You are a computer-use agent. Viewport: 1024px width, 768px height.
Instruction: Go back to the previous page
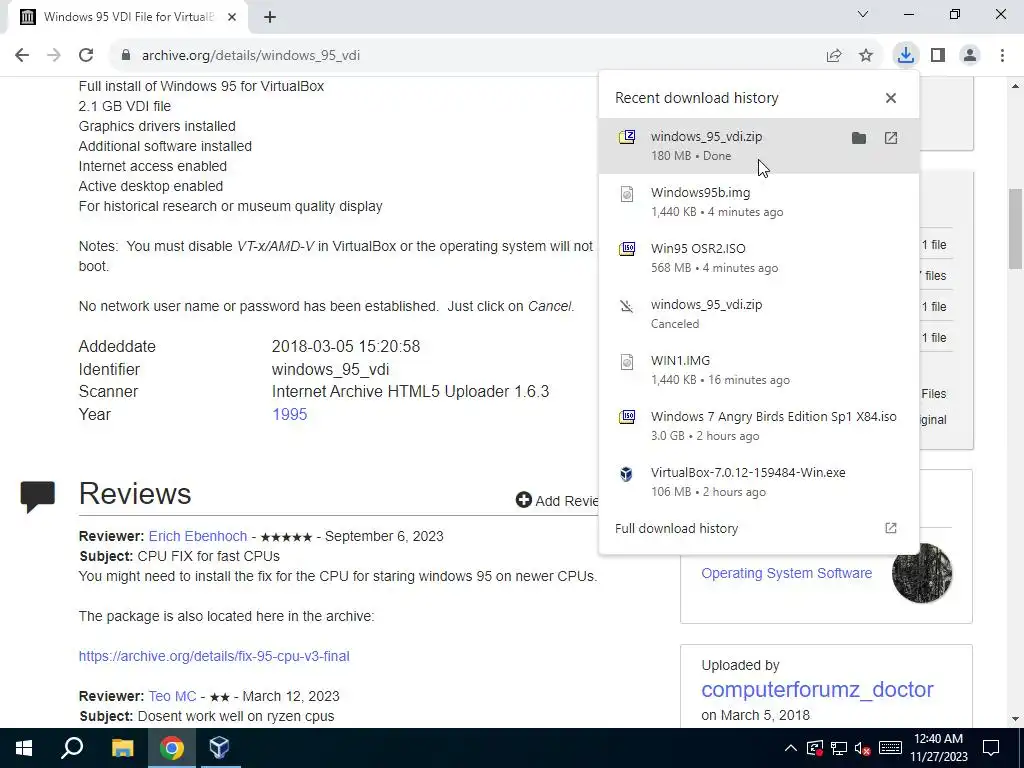point(22,56)
